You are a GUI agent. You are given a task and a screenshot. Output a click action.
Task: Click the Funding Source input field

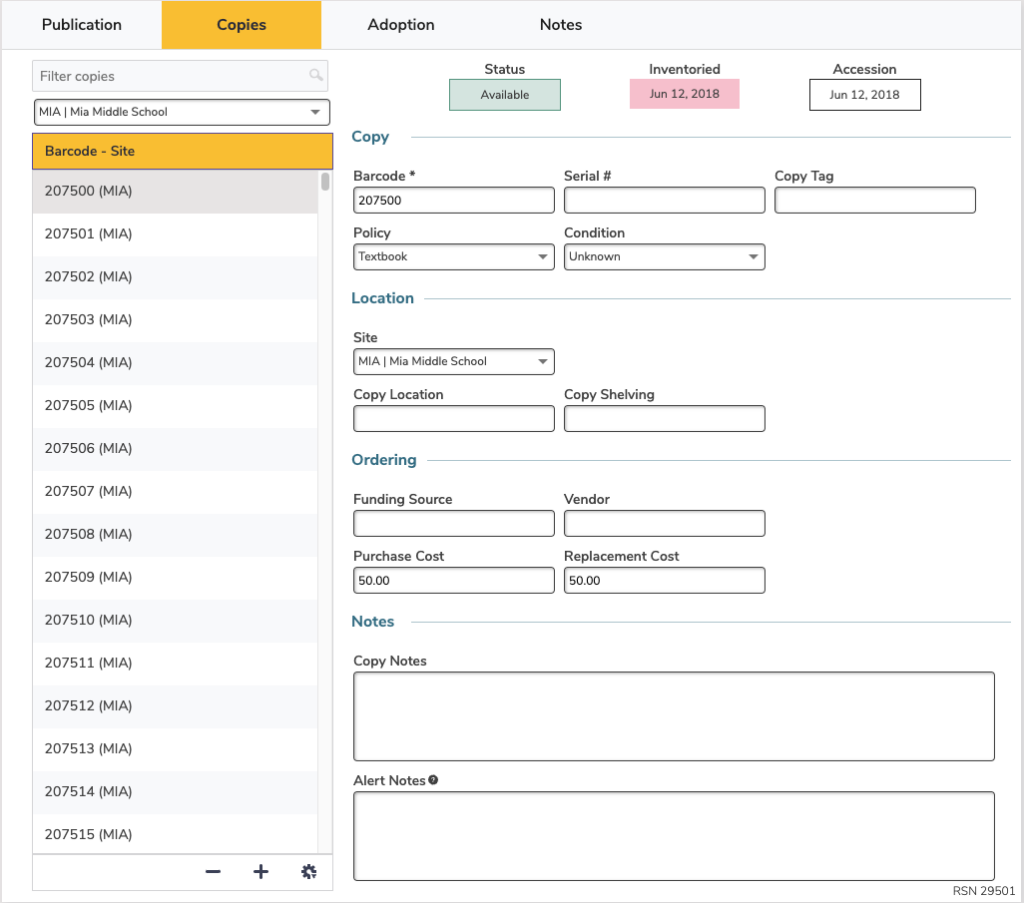click(453, 524)
